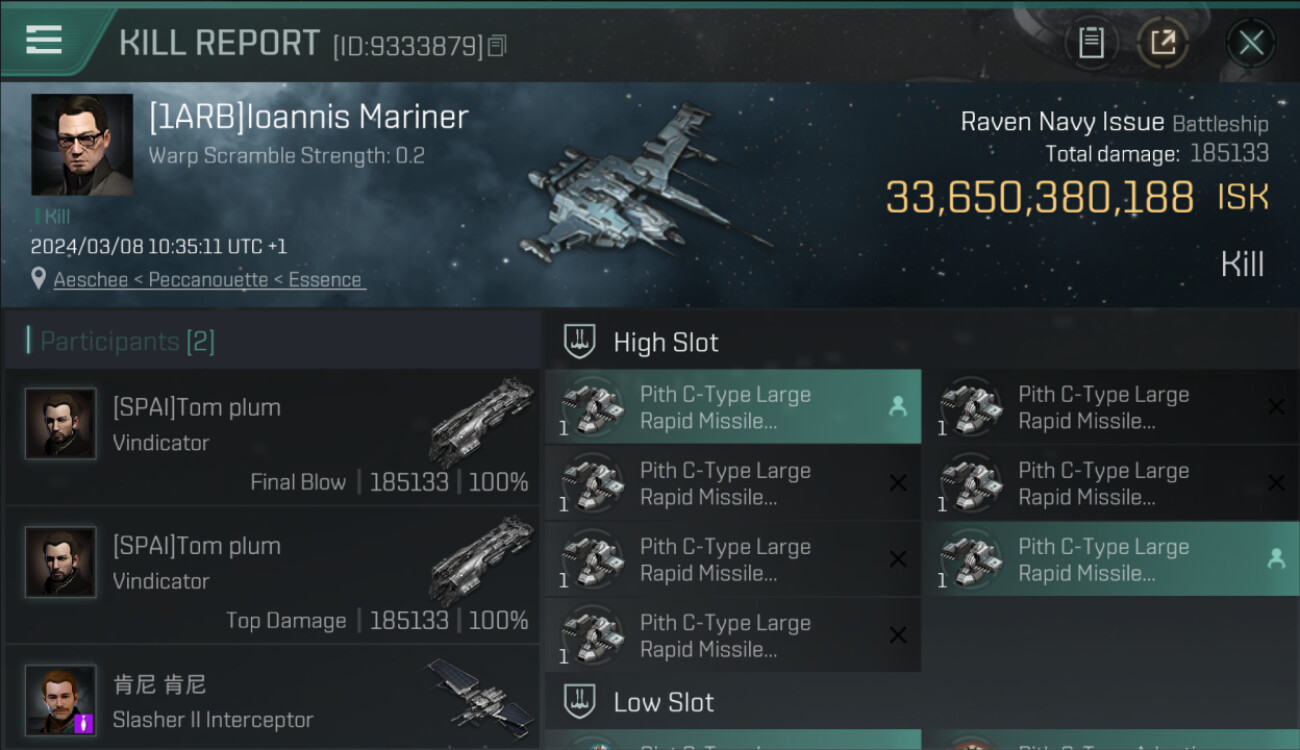The height and width of the screenshot is (750, 1300).
Task: Open the Slasher II Interceptor participant
Action: 272,700
